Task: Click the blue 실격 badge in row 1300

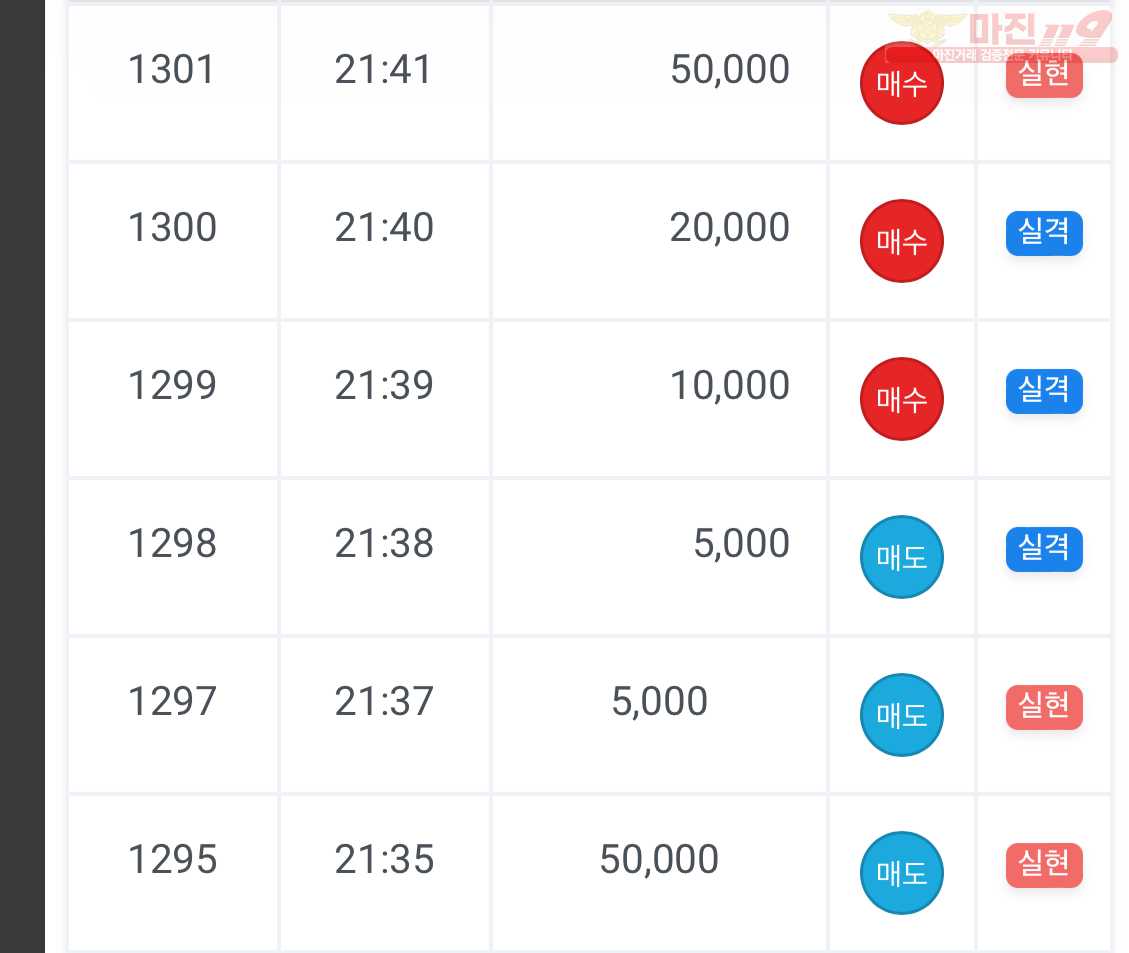Action: 1044,233
